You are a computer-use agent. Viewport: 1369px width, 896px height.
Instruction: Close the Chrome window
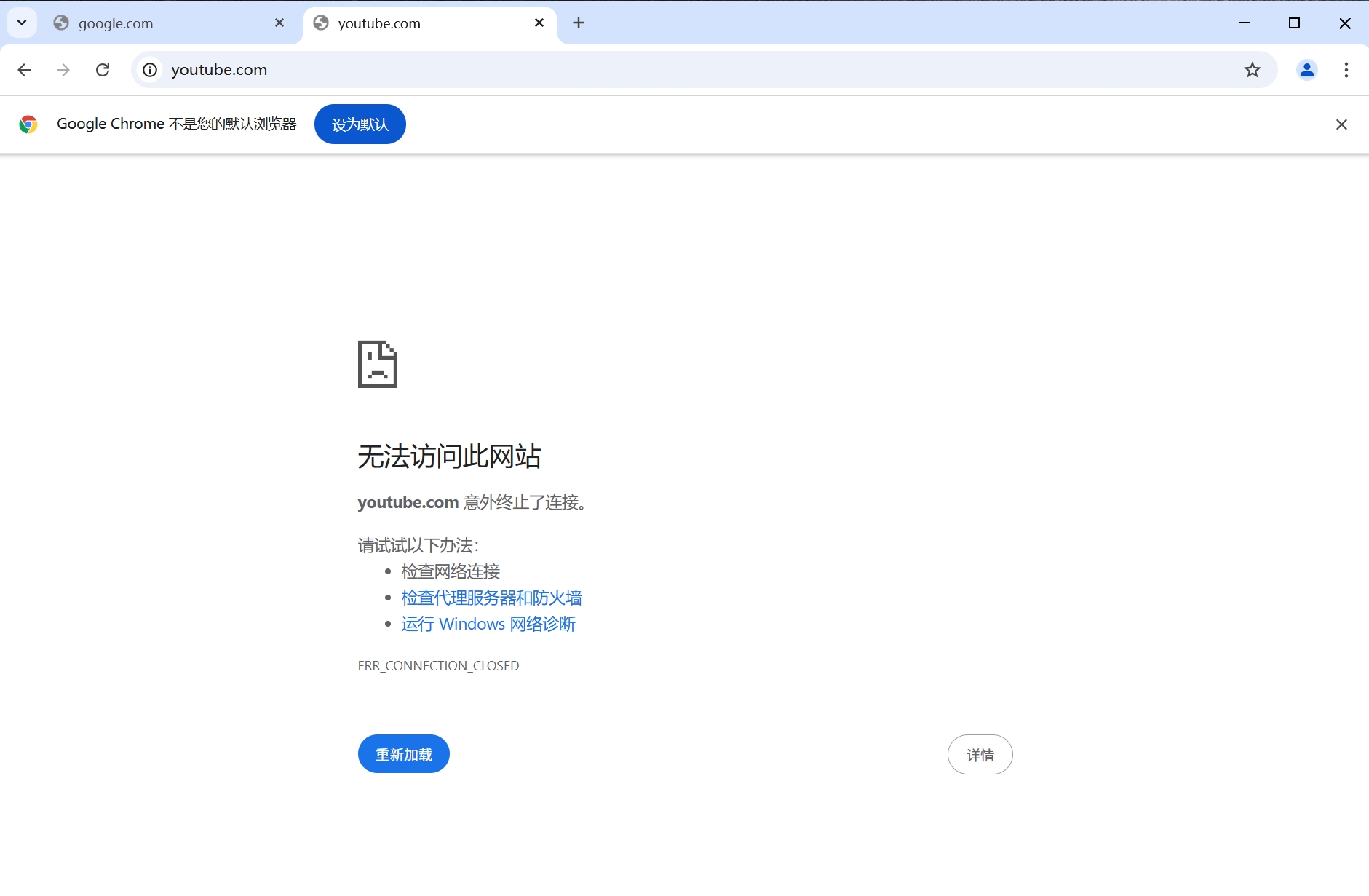pos(1345,23)
